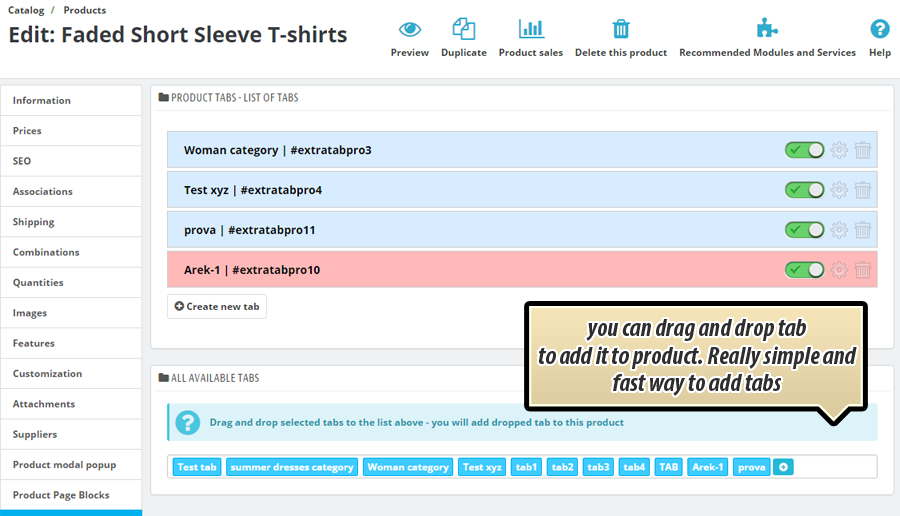Go to Catalog breadcrumb link
Image resolution: width=900 pixels, height=516 pixels.
(26, 10)
